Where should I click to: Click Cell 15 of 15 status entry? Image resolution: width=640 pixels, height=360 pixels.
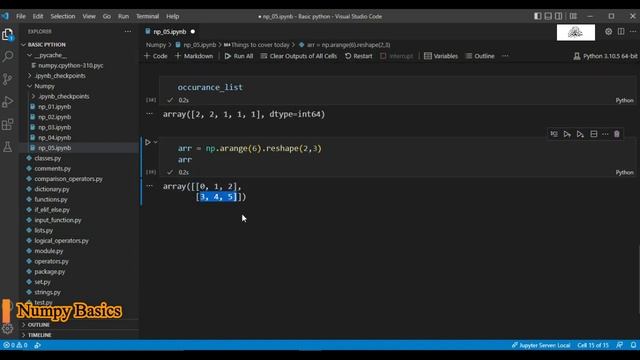tap(593, 345)
